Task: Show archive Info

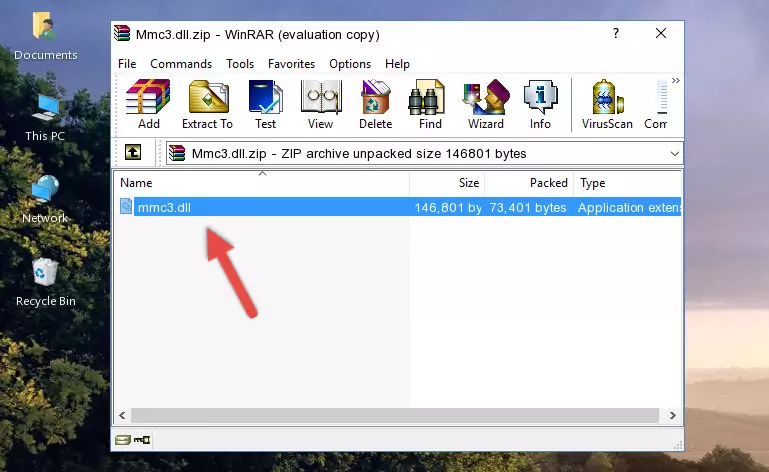Action: coord(540,105)
